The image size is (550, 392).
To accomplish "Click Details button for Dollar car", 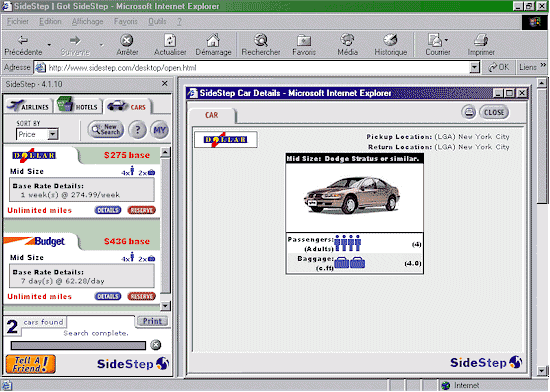I will [108, 210].
